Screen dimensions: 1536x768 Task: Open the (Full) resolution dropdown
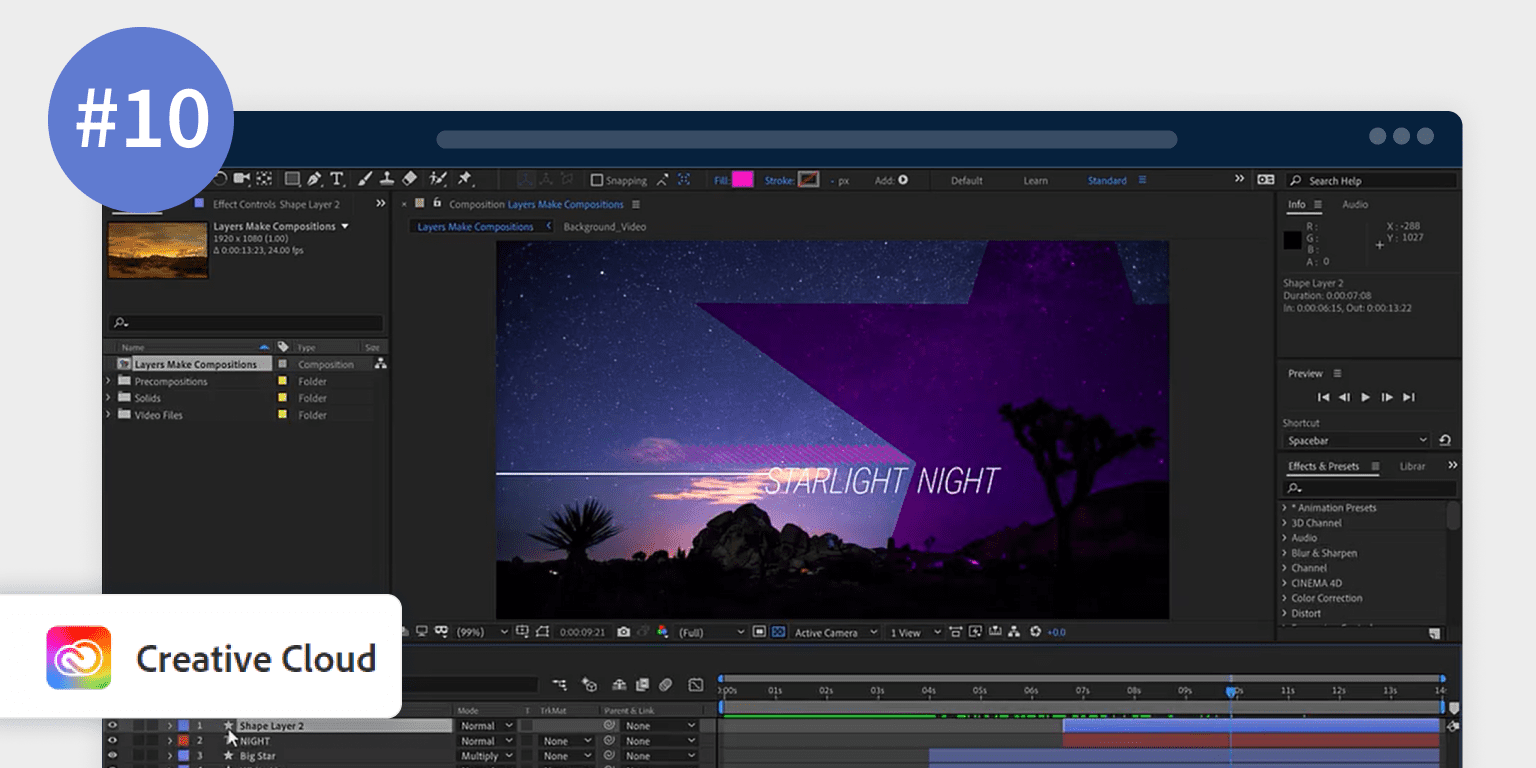click(x=711, y=632)
